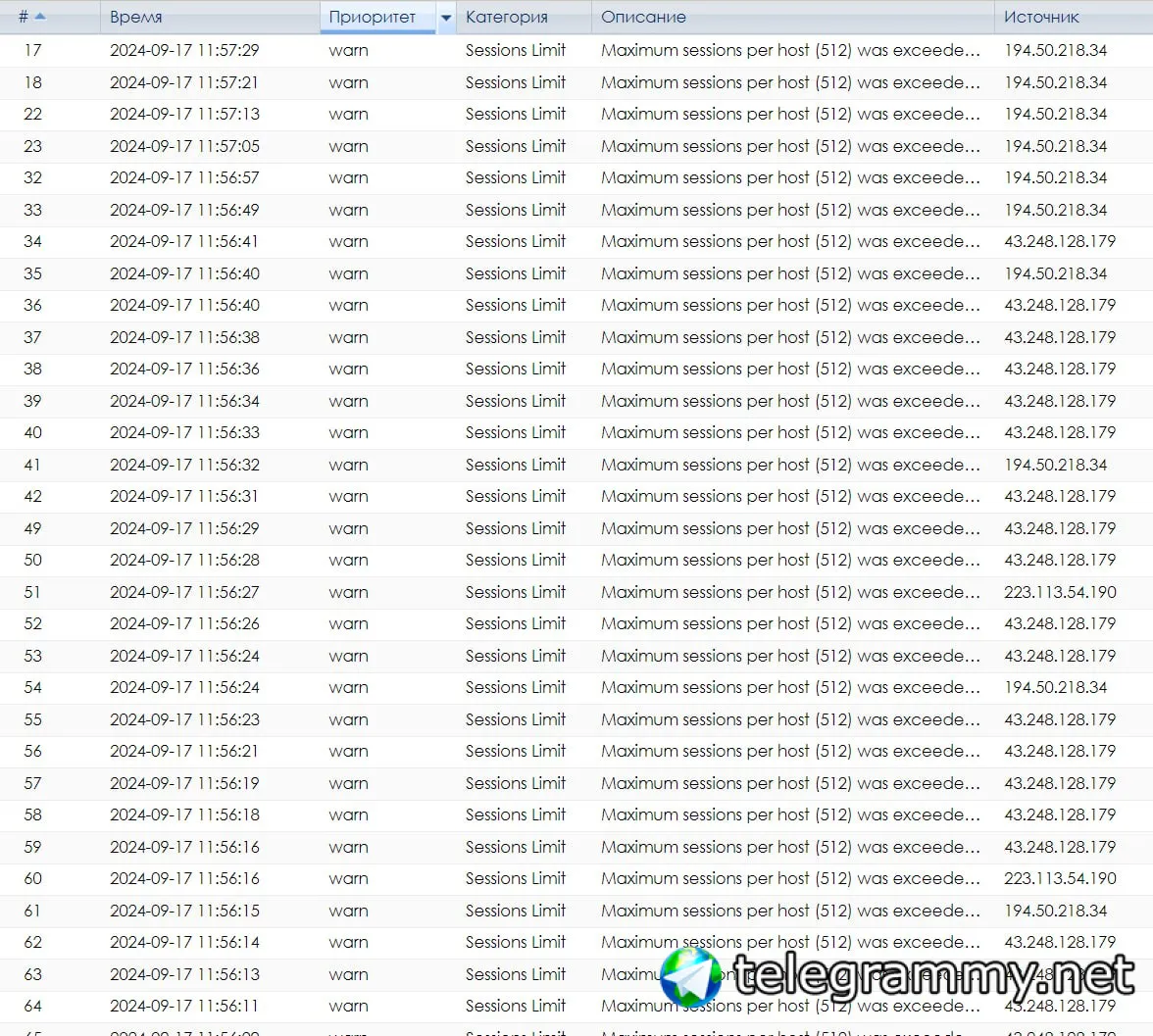Click timestamp 2024-09-17 11:56:13

184,974
